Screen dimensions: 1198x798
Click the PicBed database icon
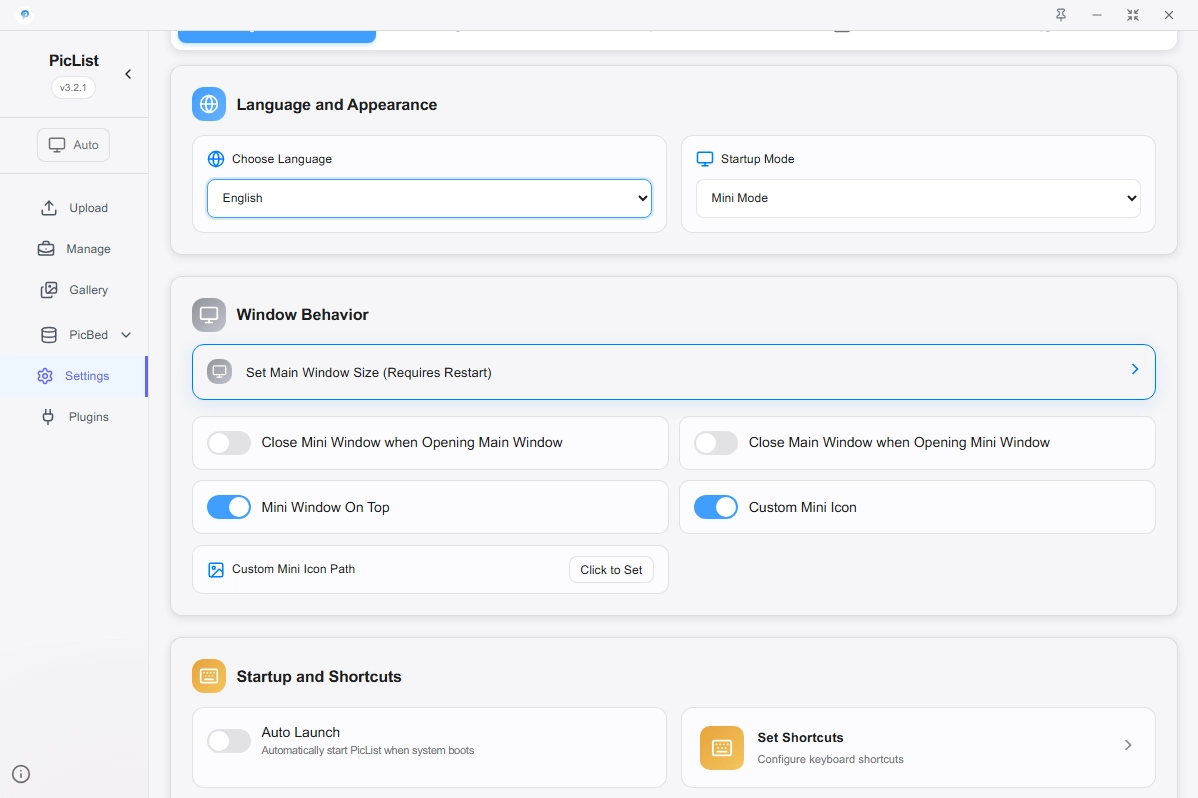click(x=48, y=335)
